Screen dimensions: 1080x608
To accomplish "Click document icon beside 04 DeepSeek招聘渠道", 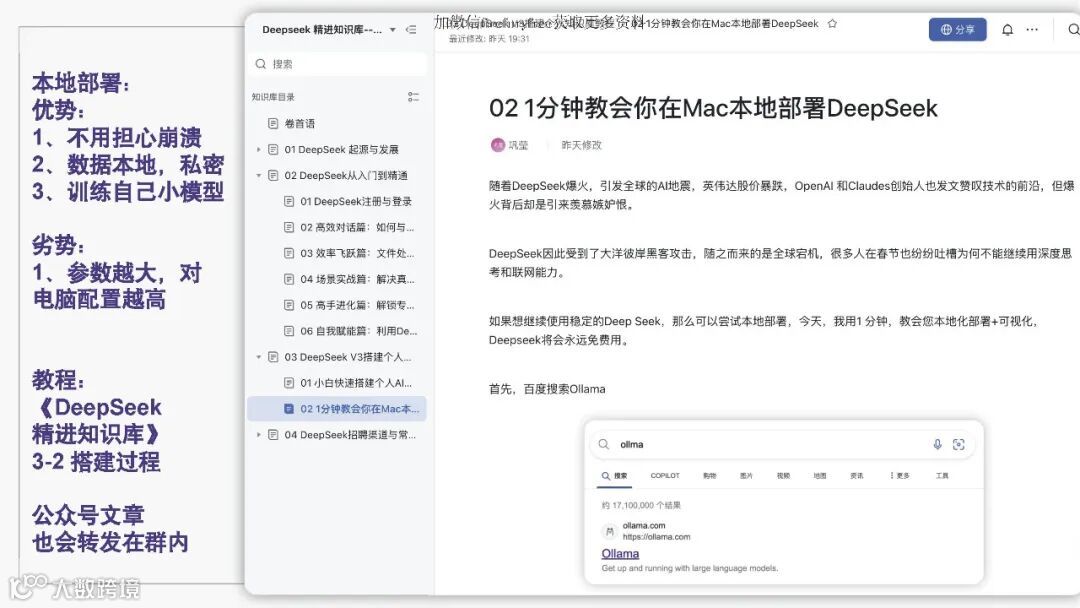I will click(x=273, y=435).
